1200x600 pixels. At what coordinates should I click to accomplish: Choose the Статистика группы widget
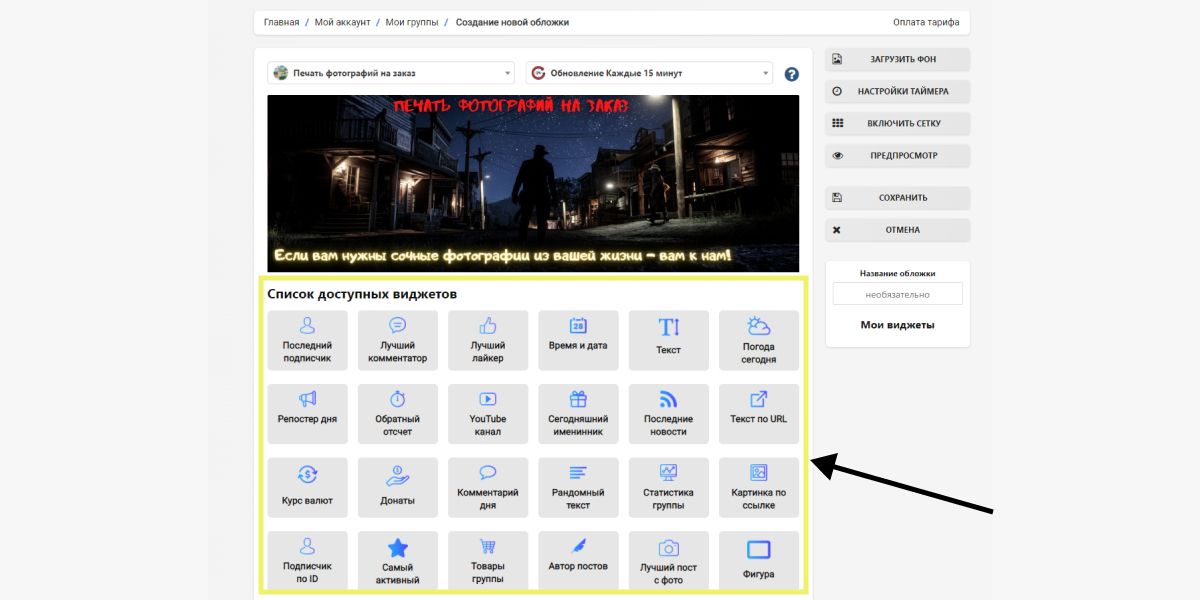coord(668,487)
